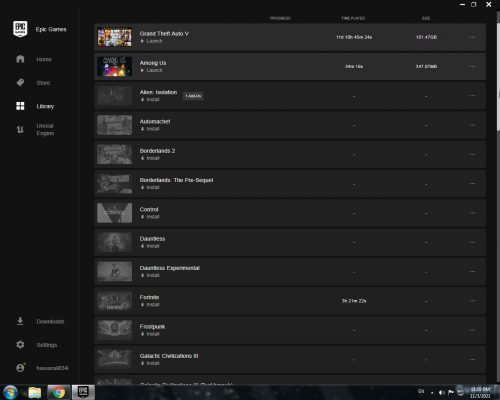Image resolution: width=500 pixels, height=400 pixels.
Task: Sort by the Time Played column header
Action: [353, 18]
